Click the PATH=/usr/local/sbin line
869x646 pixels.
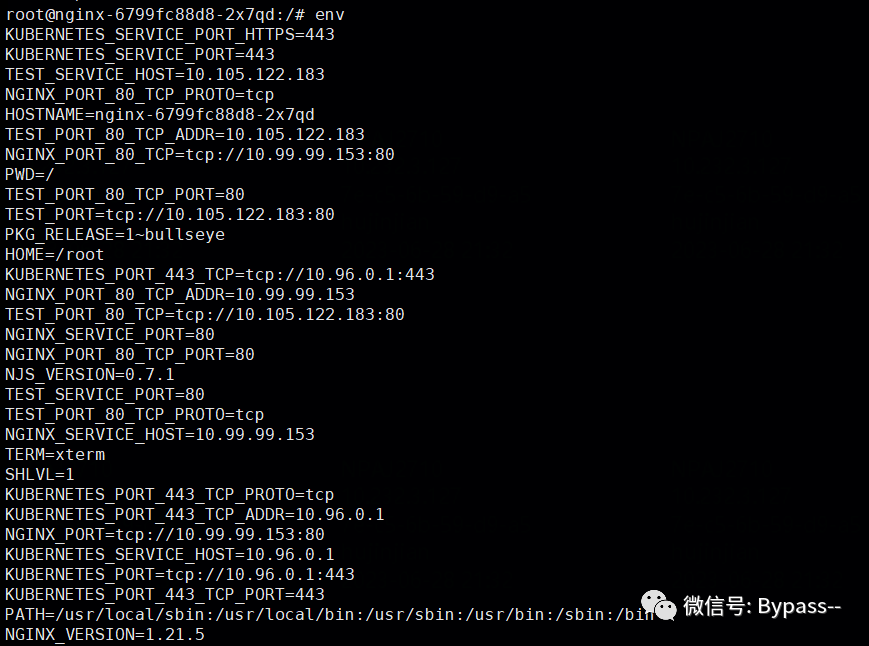point(329,614)
